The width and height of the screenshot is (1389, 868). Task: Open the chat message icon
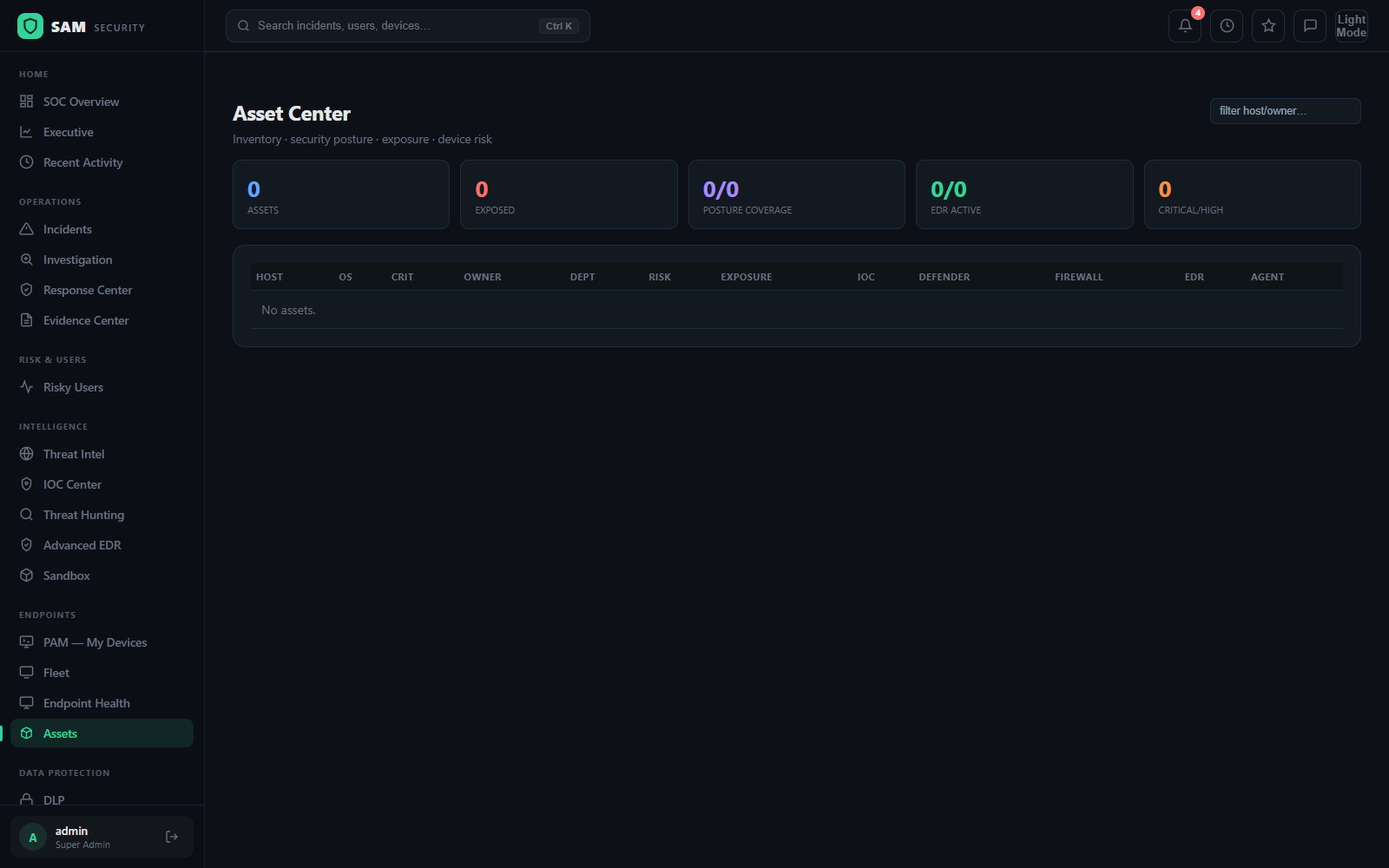pos(1310,26)
